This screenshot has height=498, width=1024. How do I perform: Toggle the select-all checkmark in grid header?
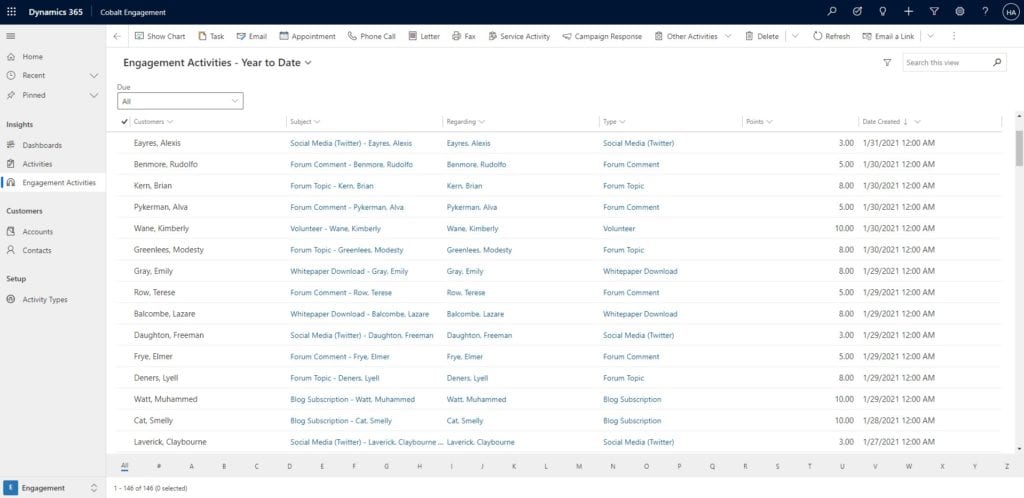click(124, 121)
